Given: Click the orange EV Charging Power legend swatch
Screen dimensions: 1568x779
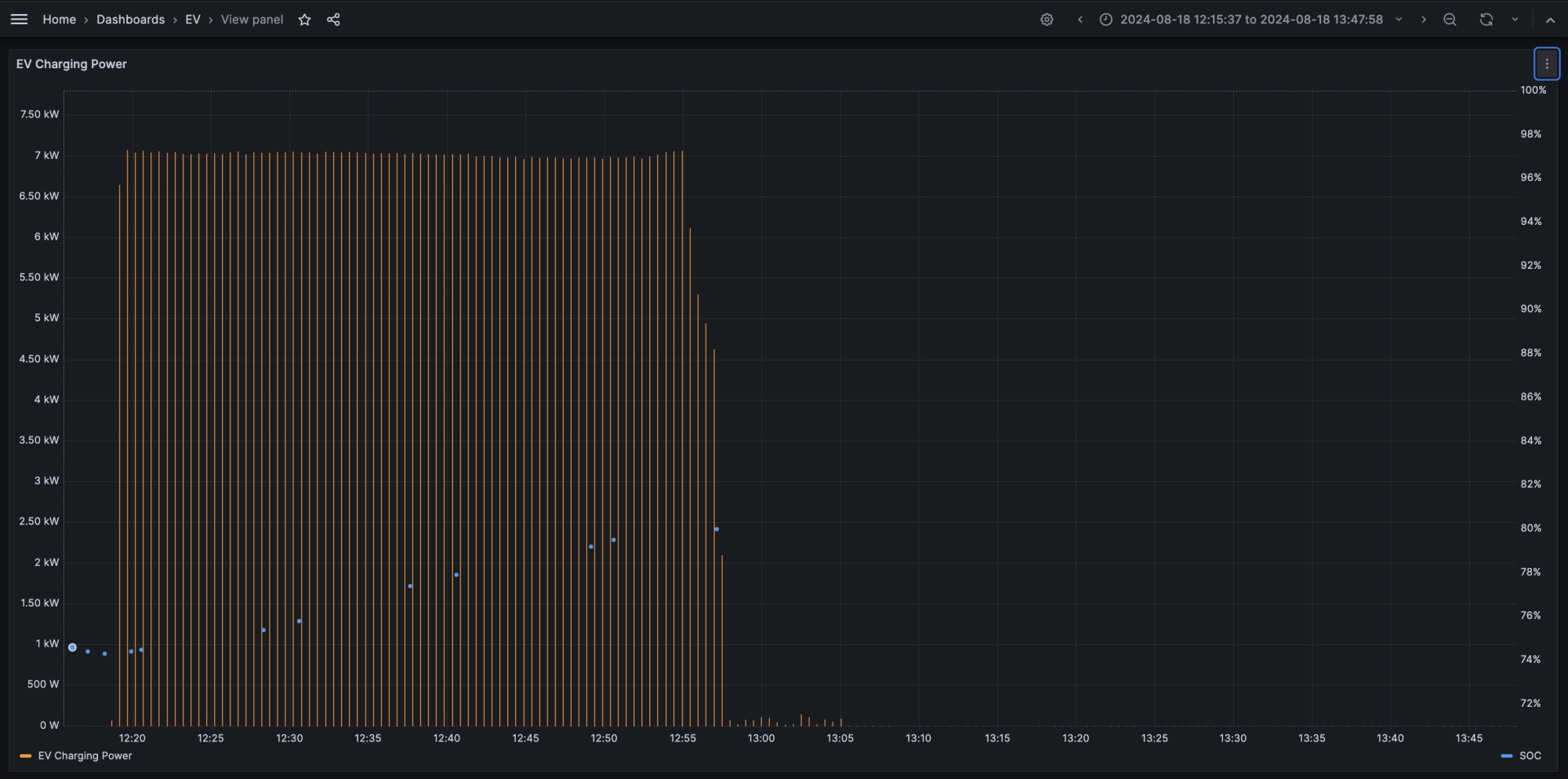Looking at the screenshot, I should (x=26, y=755).
